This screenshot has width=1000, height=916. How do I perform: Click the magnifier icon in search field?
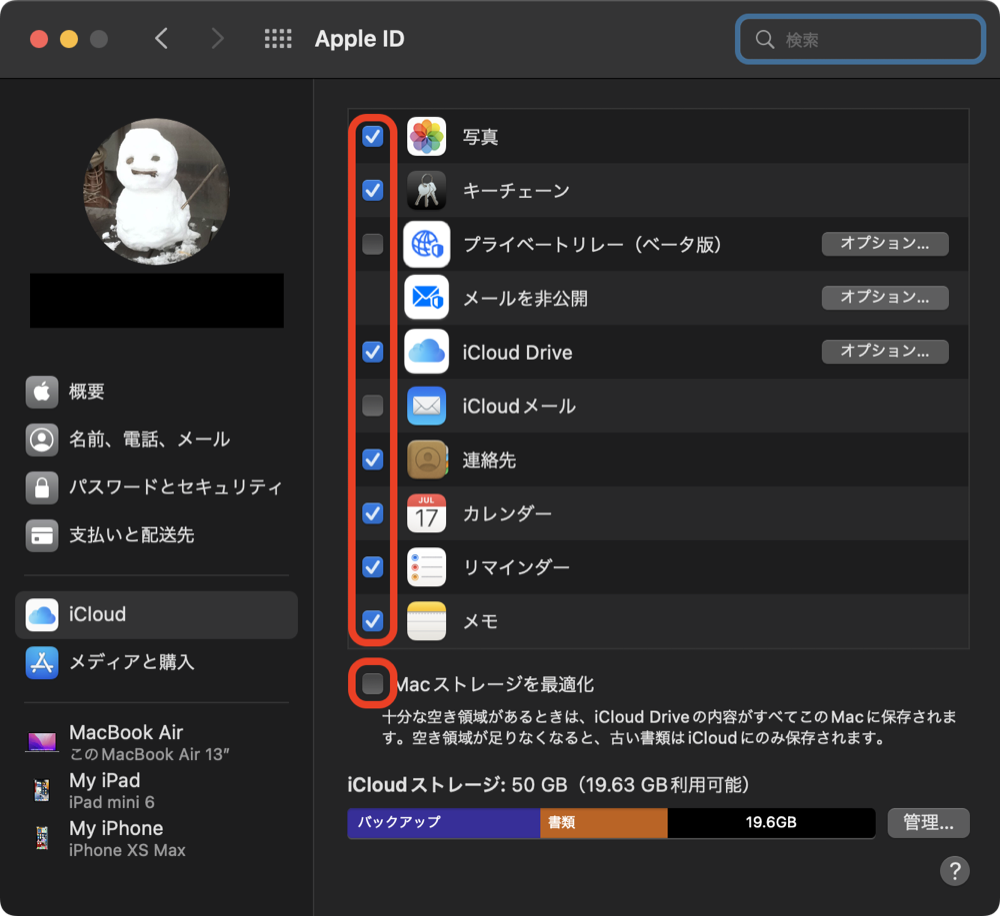(765, 40)
